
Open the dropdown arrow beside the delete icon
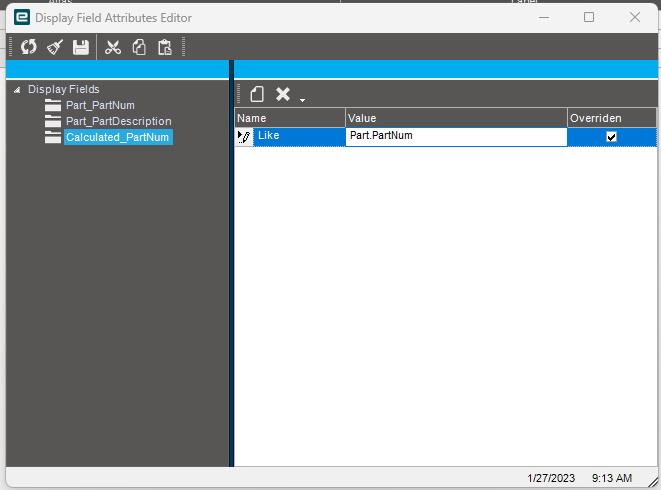click(x=302, y=100)
